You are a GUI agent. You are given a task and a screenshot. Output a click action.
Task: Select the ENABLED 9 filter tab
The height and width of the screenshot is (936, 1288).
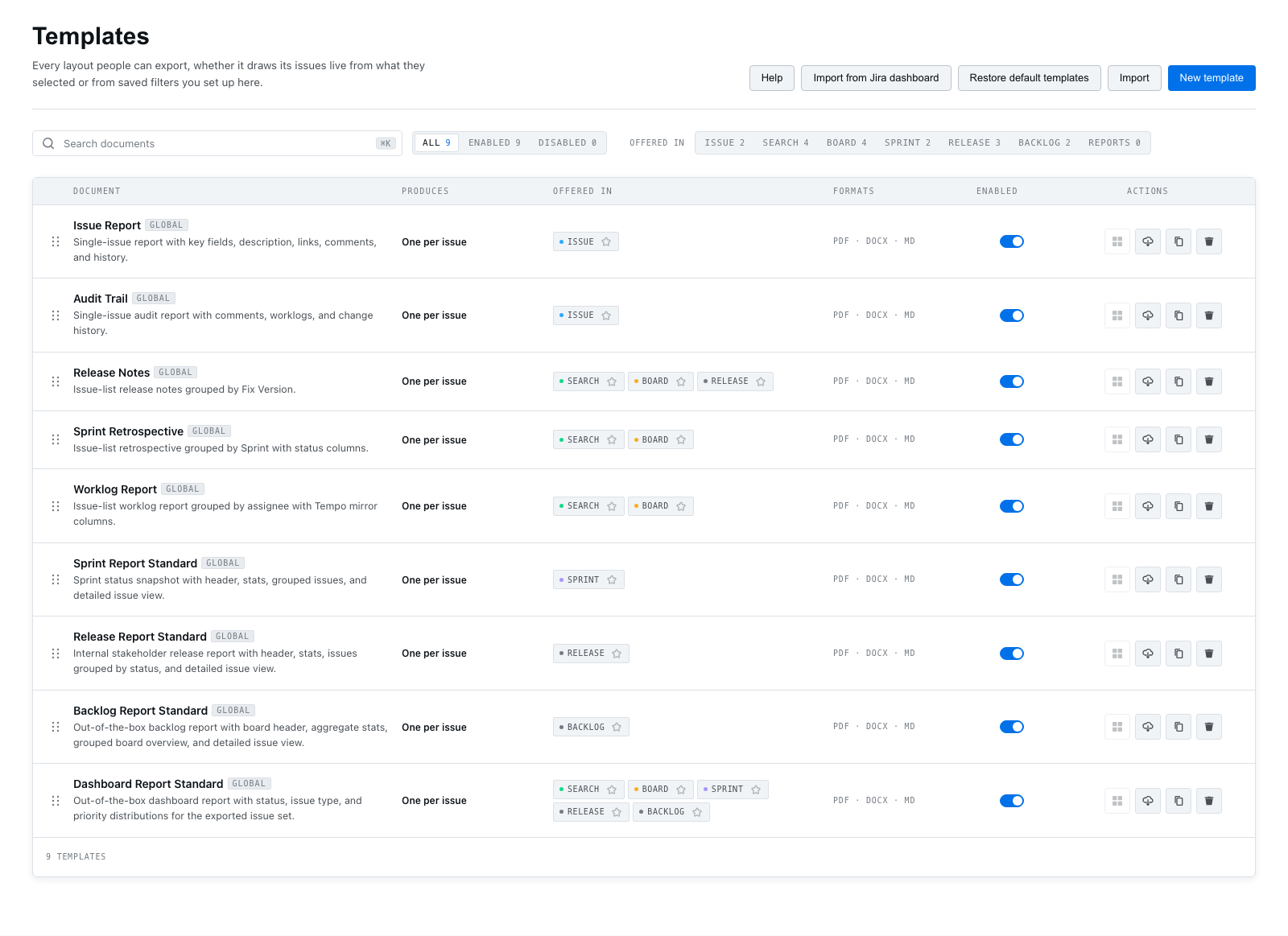pos(494,142)
